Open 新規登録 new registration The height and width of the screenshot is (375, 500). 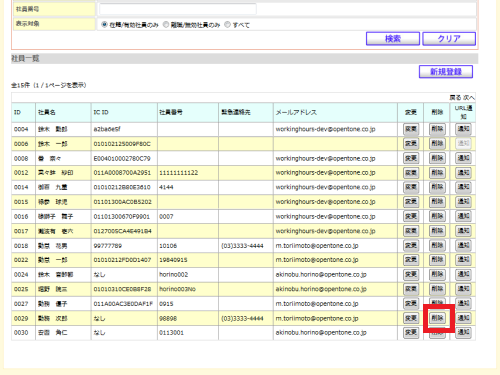446,72
